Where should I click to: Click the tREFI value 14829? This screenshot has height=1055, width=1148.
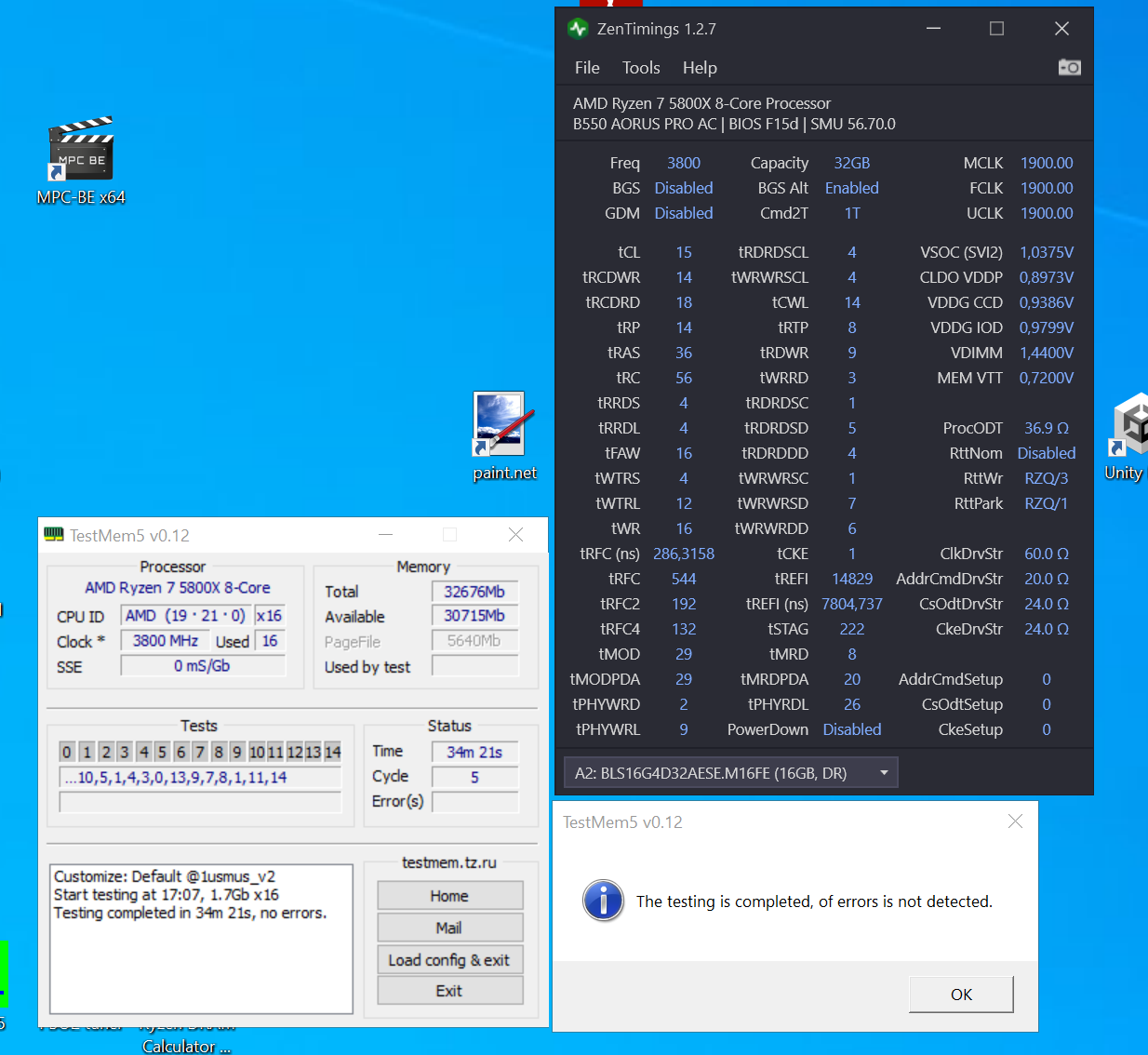tap(852, 579)
